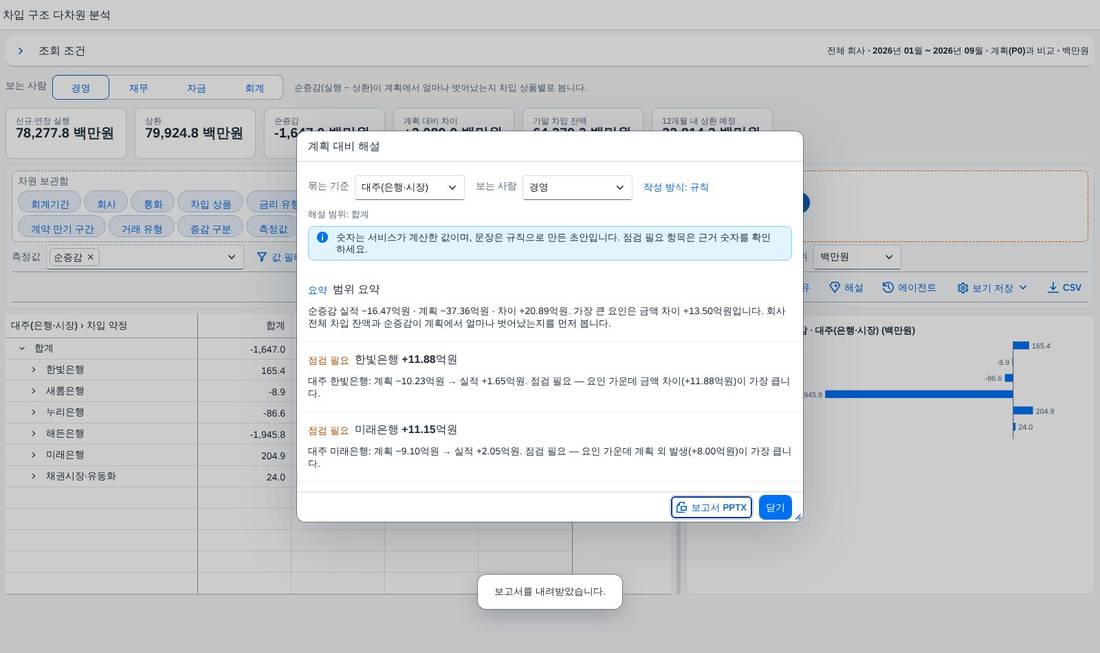Click the 165.4 bar in the chart
Viewport: 1100px width, 653px height.
[x=1021, y=345]
